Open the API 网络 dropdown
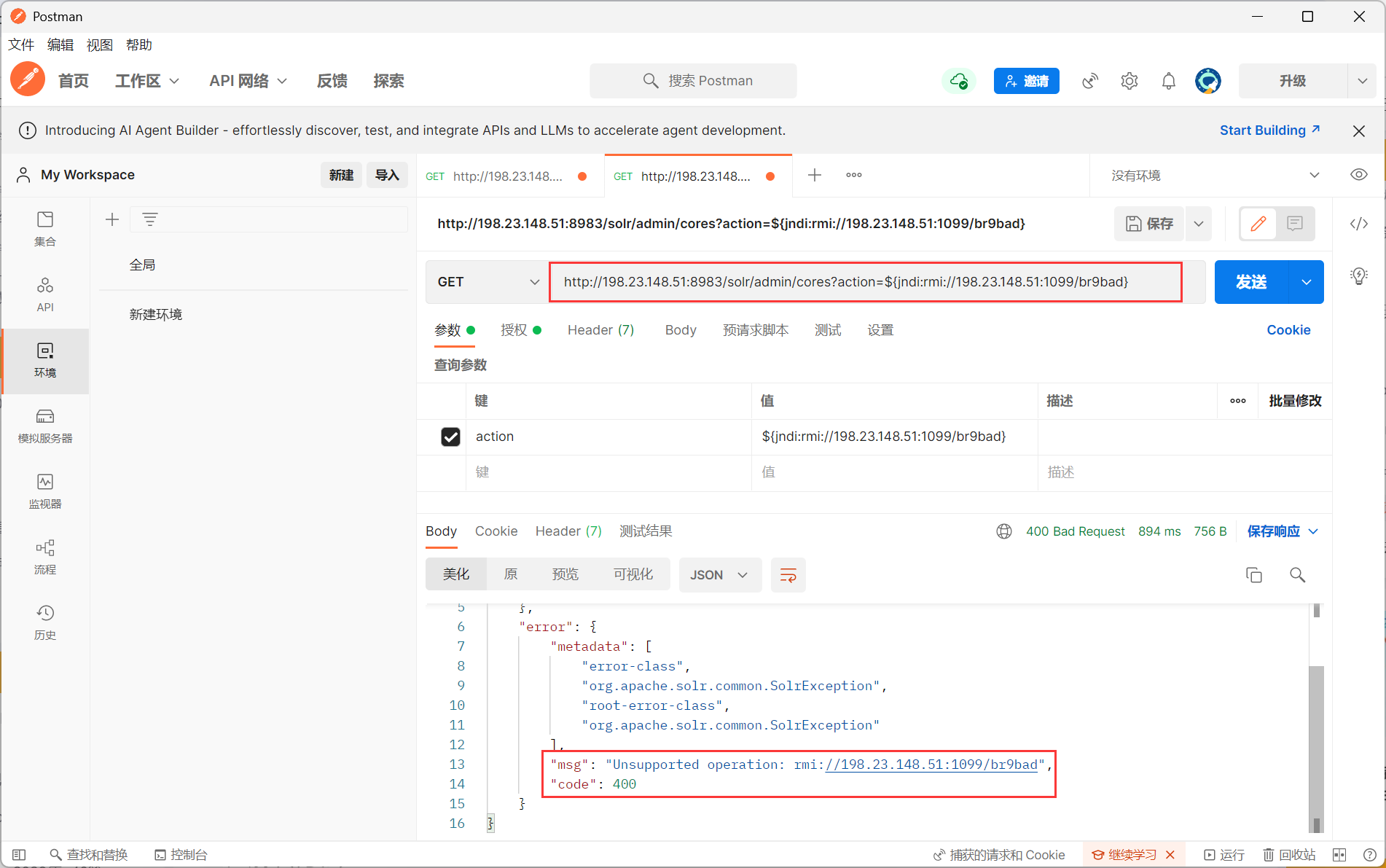The width and height of the screenshot is (1386, 868). [248, 81]
